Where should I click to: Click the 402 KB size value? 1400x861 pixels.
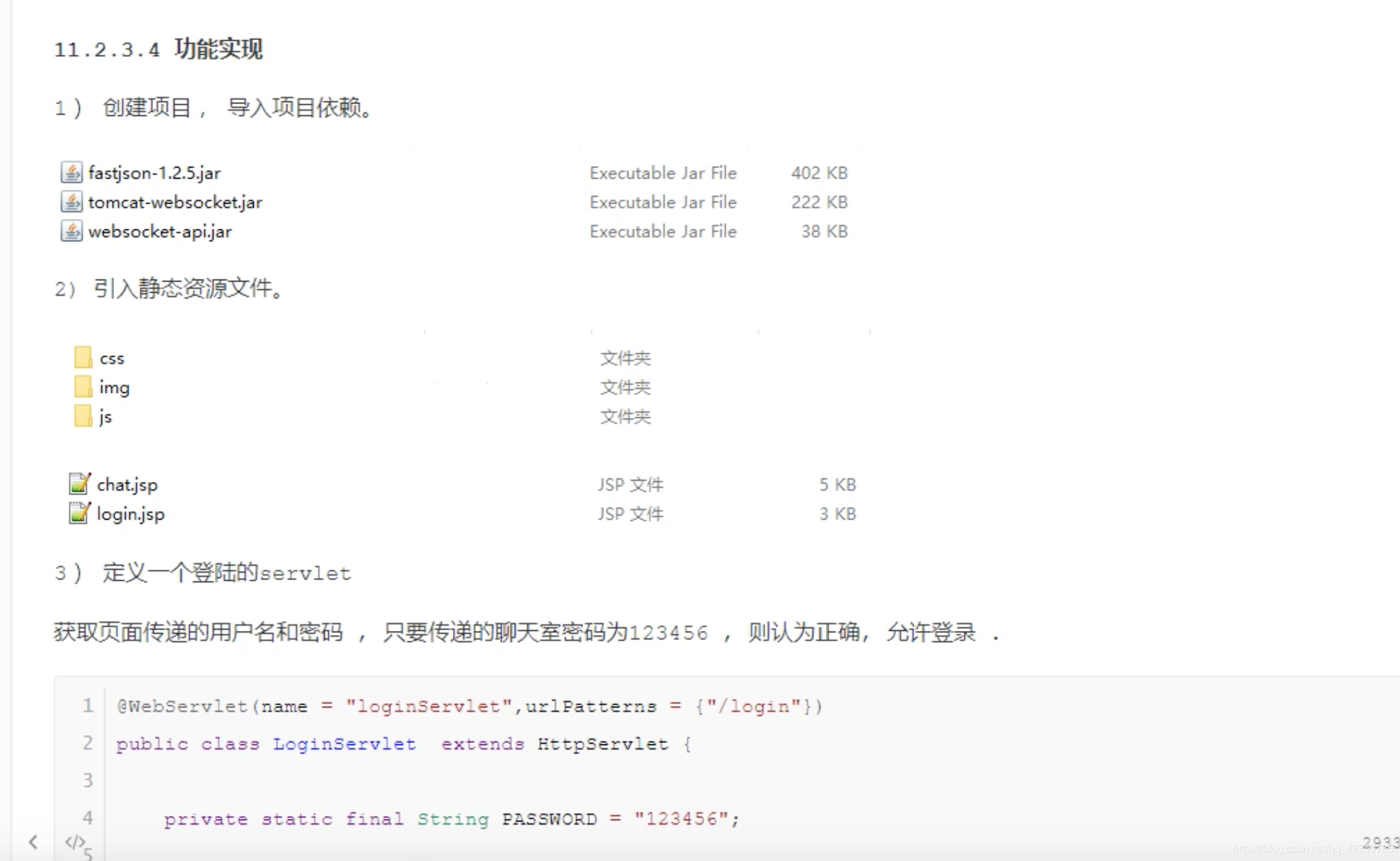[819, 173]
